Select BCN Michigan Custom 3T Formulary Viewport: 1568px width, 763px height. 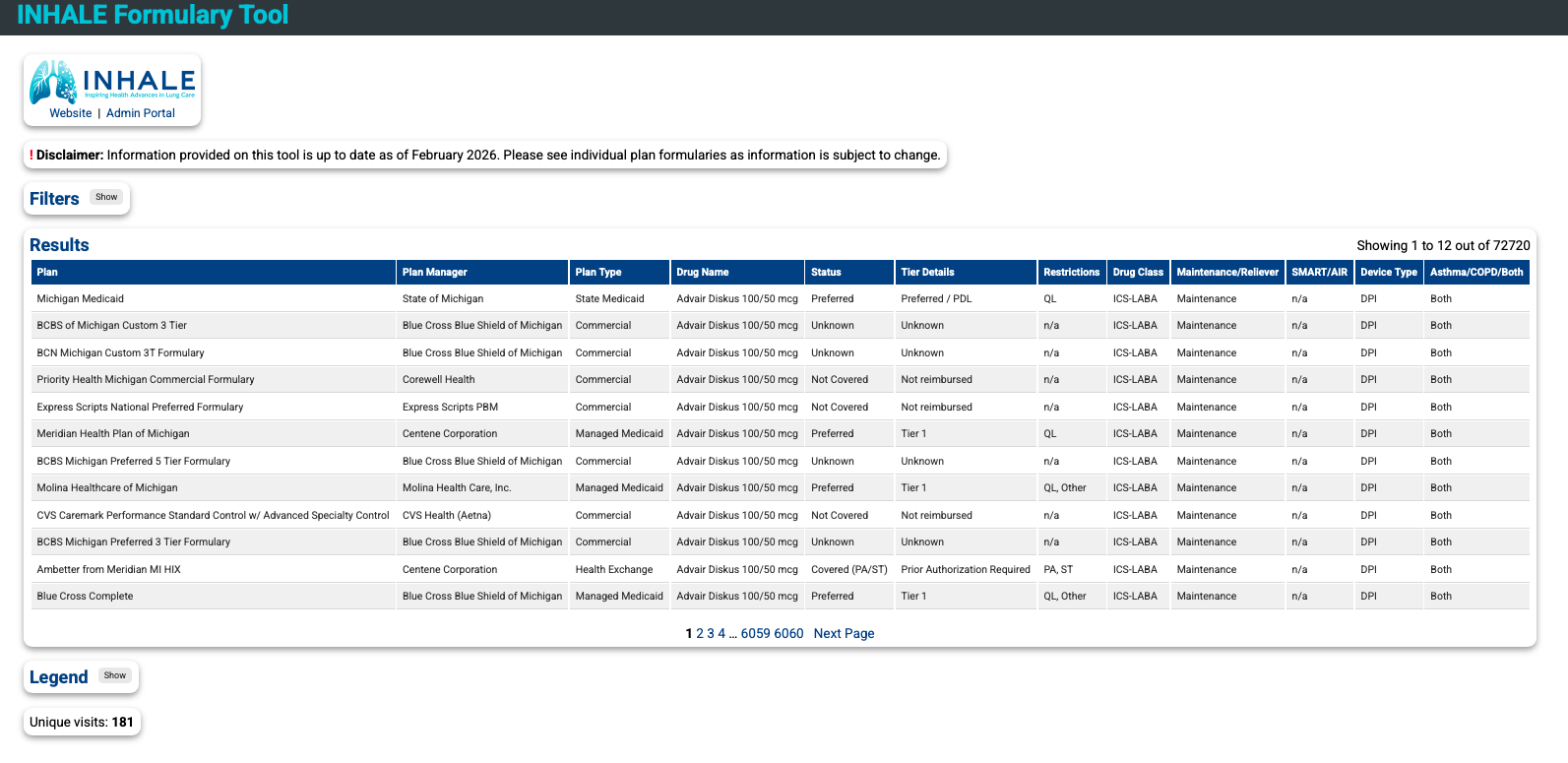point(781,352)
